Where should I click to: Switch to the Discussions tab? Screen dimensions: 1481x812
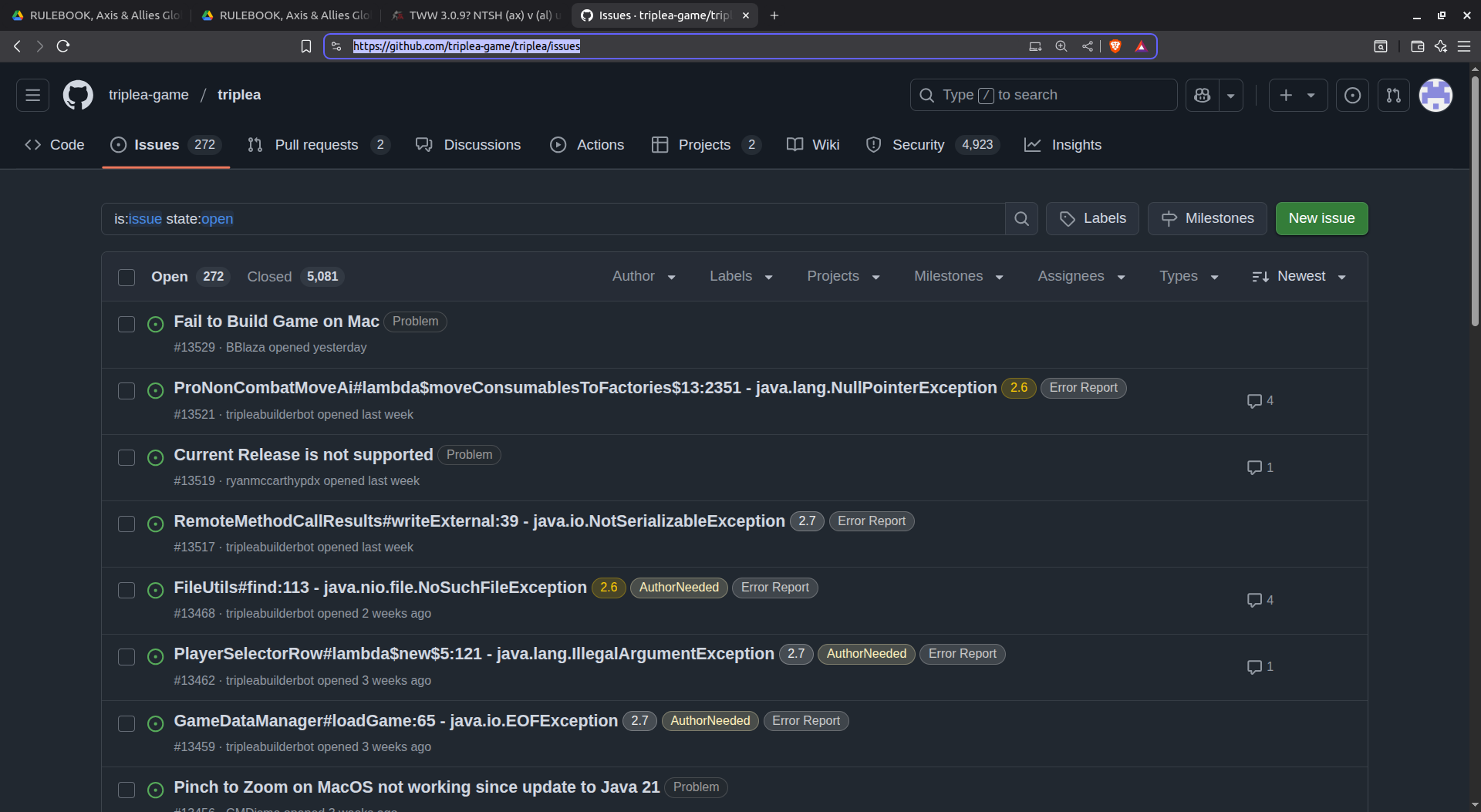[x=468, y=145]
